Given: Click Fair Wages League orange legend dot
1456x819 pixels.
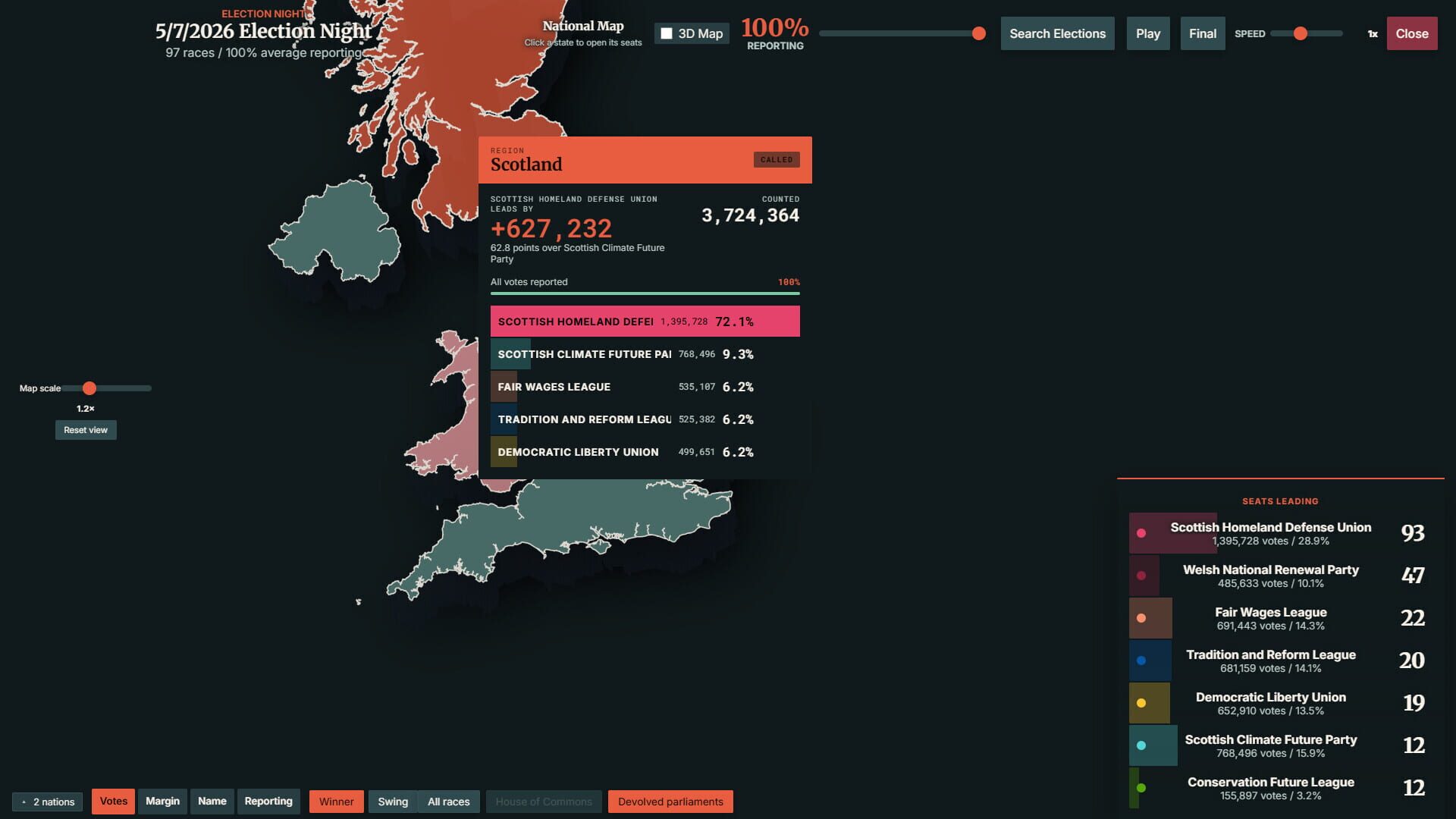Looking at the screenshot, I should 1141,618.
